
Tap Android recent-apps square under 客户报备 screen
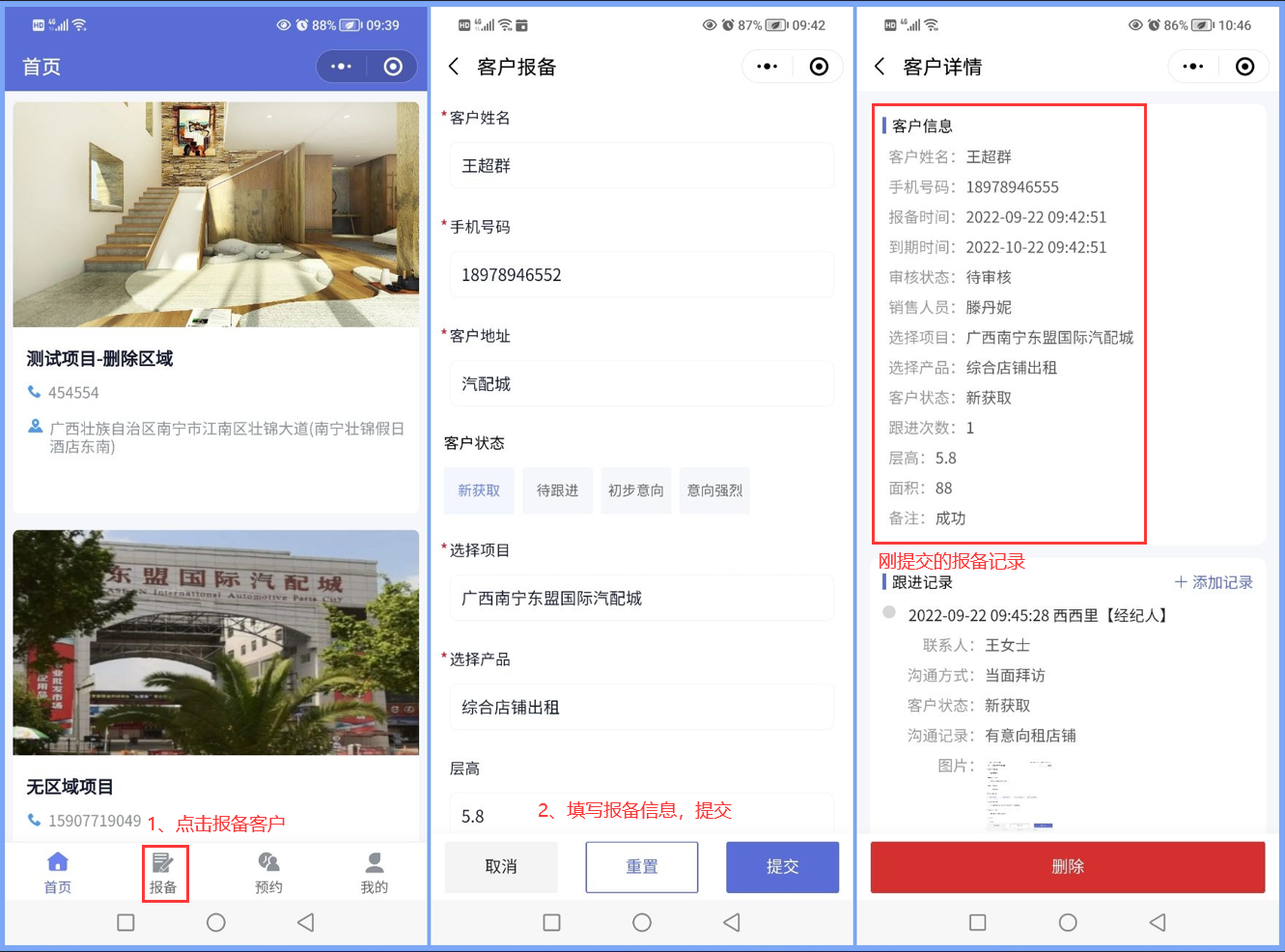pos(551,923)
